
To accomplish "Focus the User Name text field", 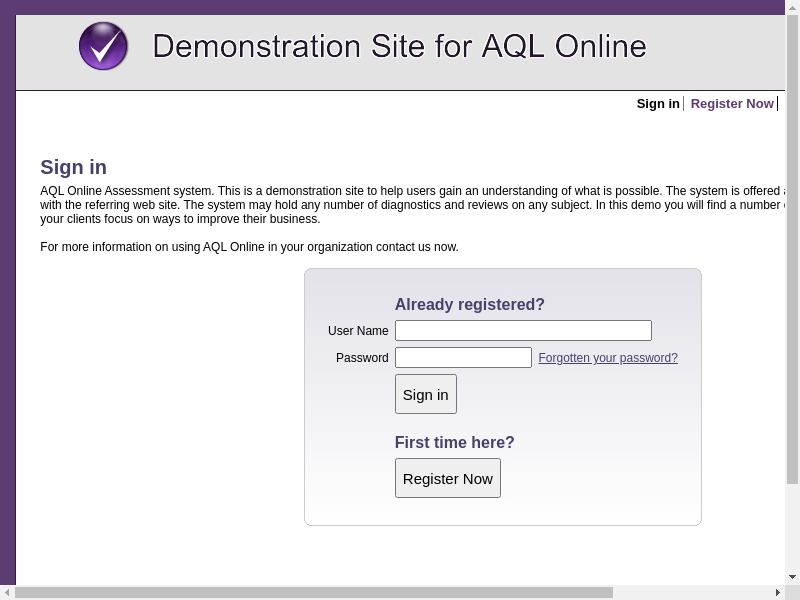I will click(x=523, y=331).
